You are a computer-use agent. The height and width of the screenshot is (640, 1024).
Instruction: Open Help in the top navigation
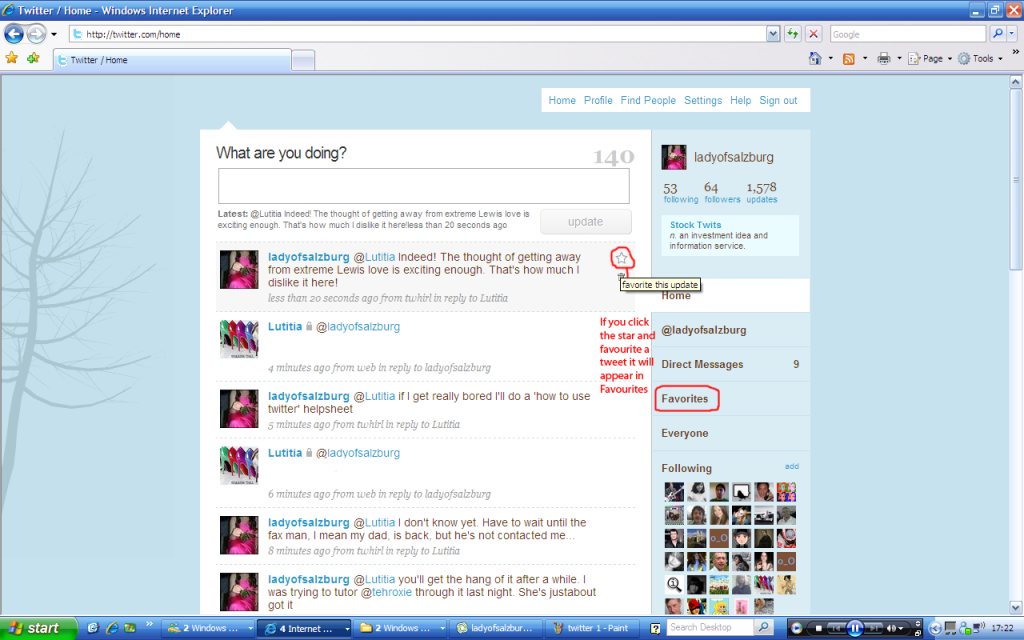(x=741, y=101)
